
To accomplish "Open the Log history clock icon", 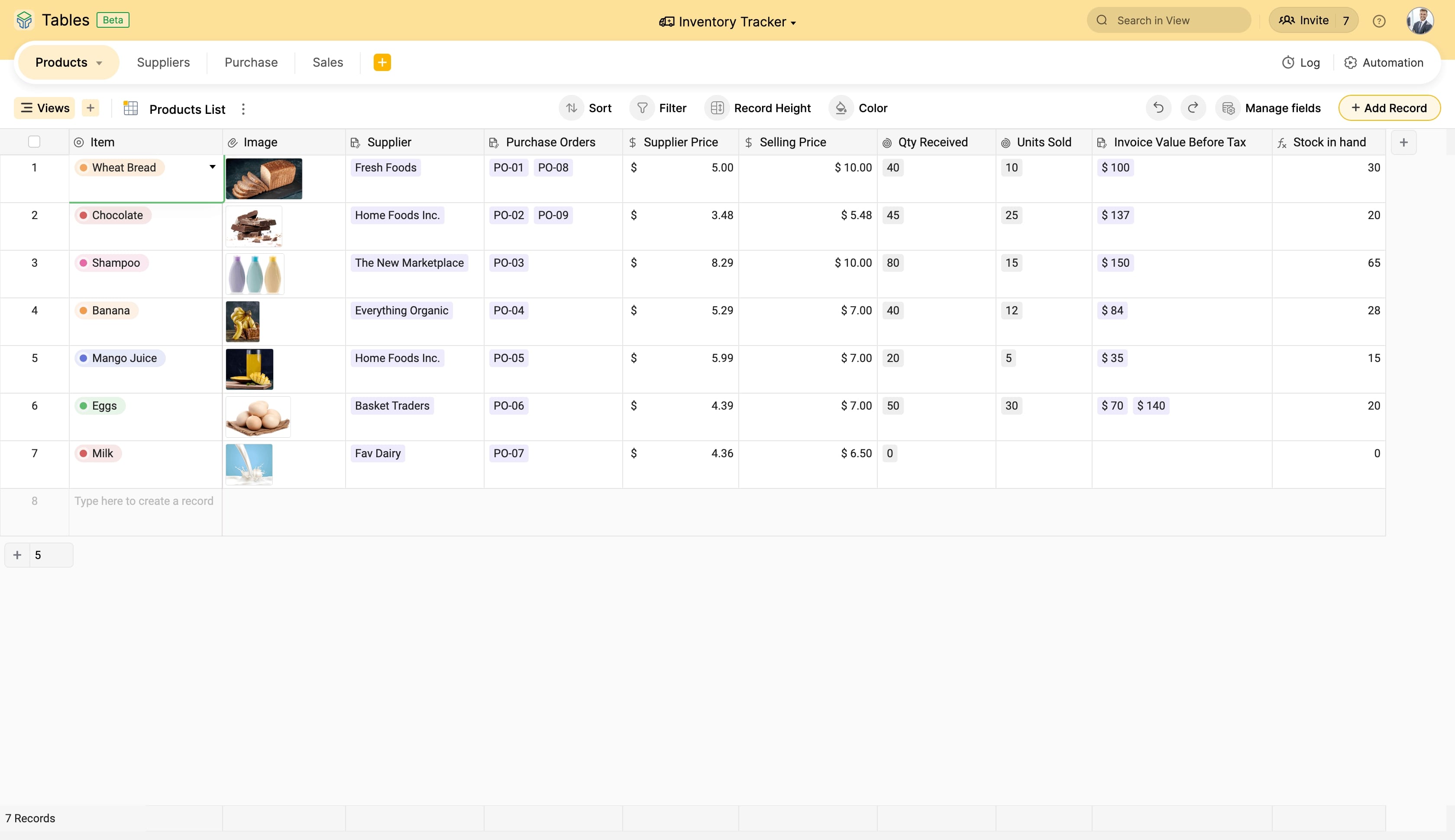I will (1288, 62).
